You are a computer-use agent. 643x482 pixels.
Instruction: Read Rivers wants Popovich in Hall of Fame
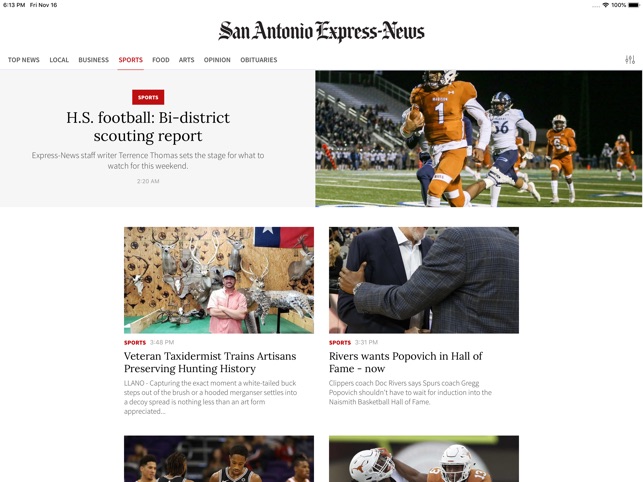pyautogui.click(x=406, y=362)
